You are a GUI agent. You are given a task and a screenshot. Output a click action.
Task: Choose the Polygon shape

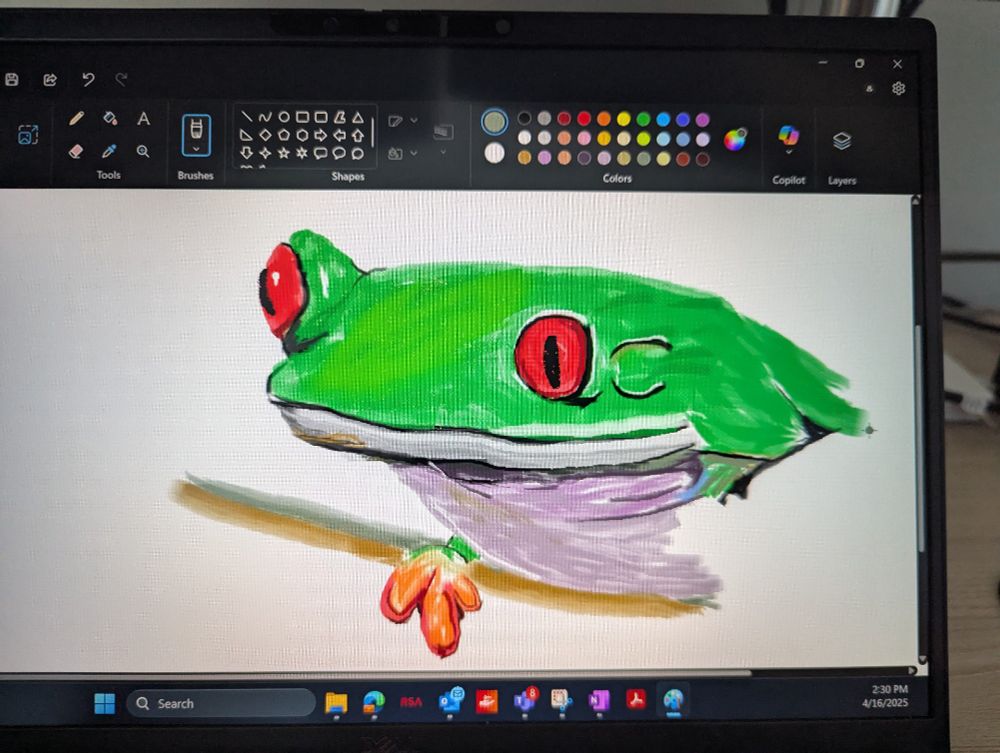coord(340,117)
